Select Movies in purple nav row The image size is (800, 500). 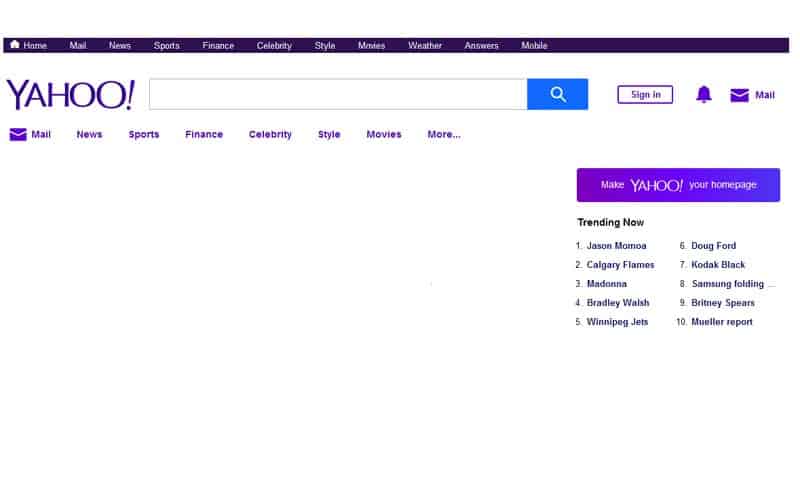384,134
